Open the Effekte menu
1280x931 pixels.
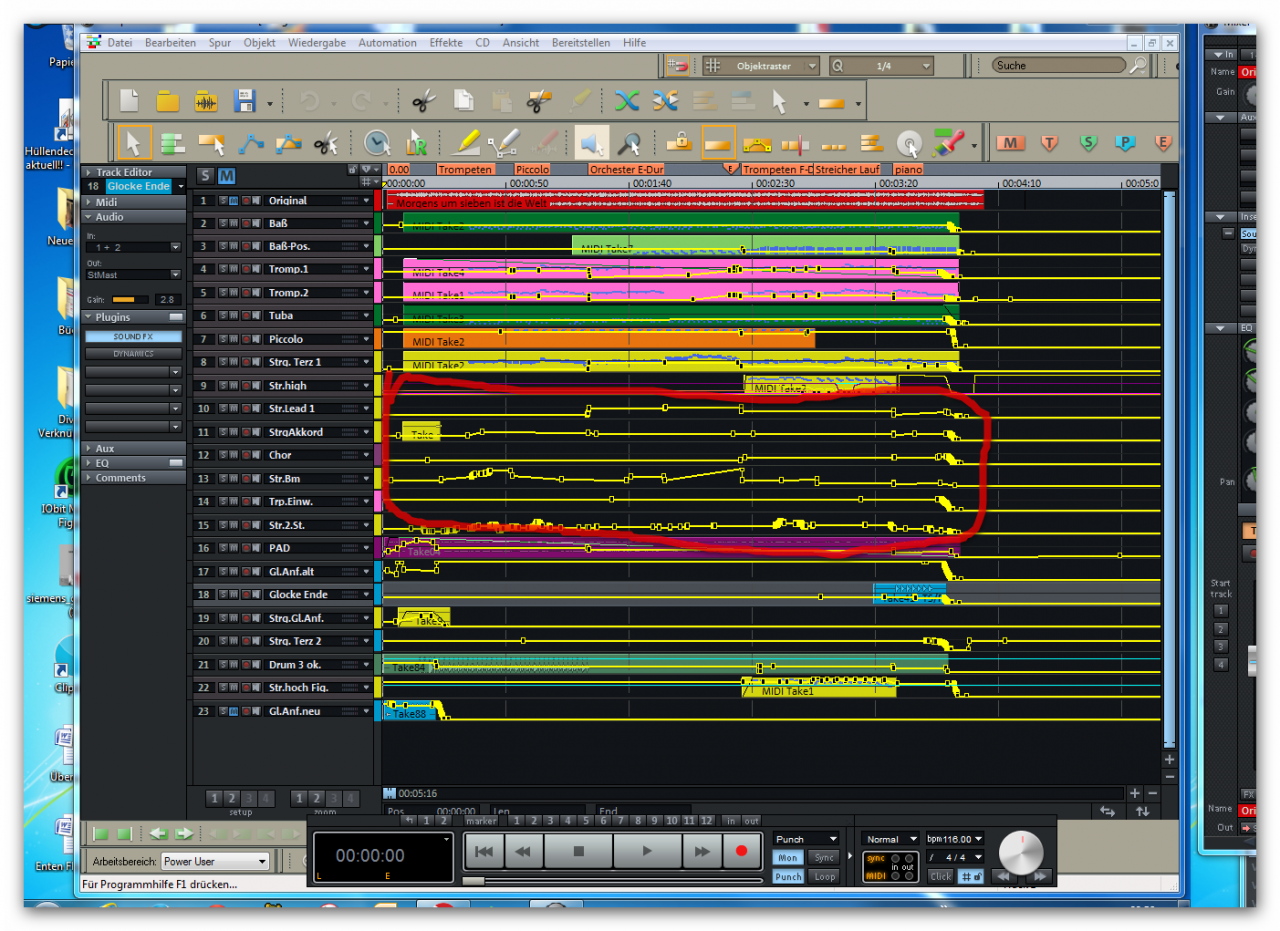446,43
